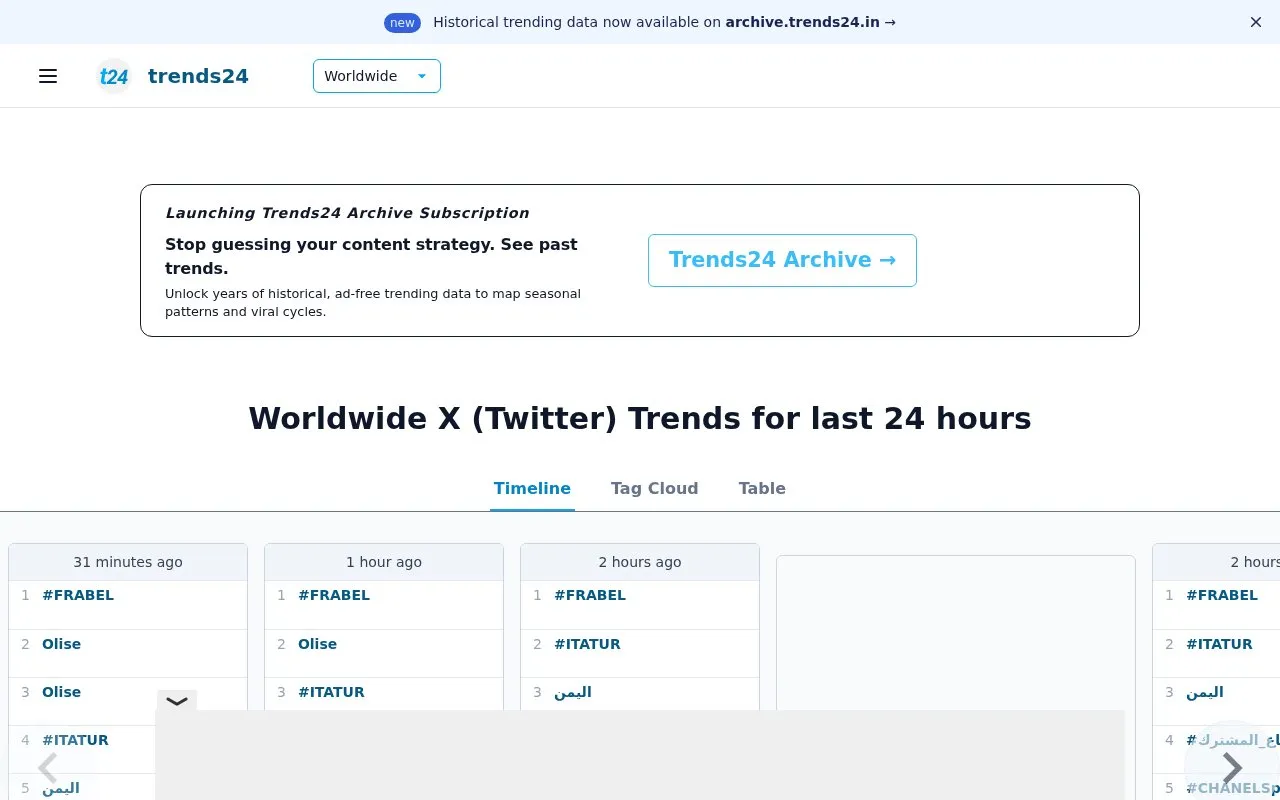Switch to the Timeline tab
Screen dimensions: 1280x800
click(x=532, y=488)
